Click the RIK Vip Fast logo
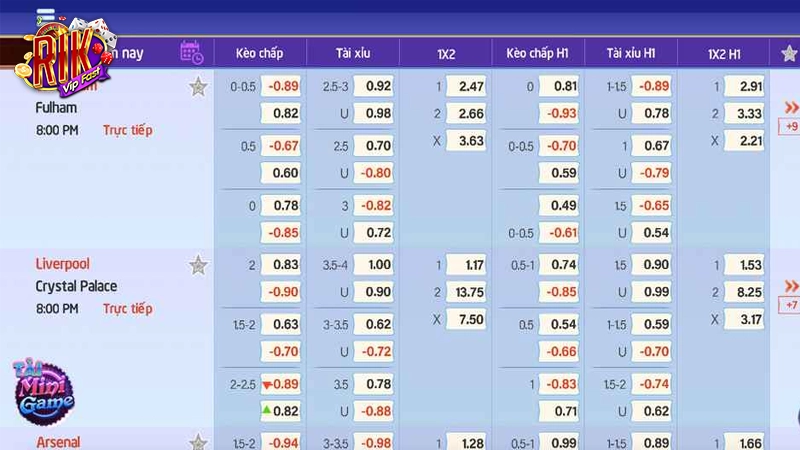The width and height of the screenshot is (800, 450). [65, 59]
